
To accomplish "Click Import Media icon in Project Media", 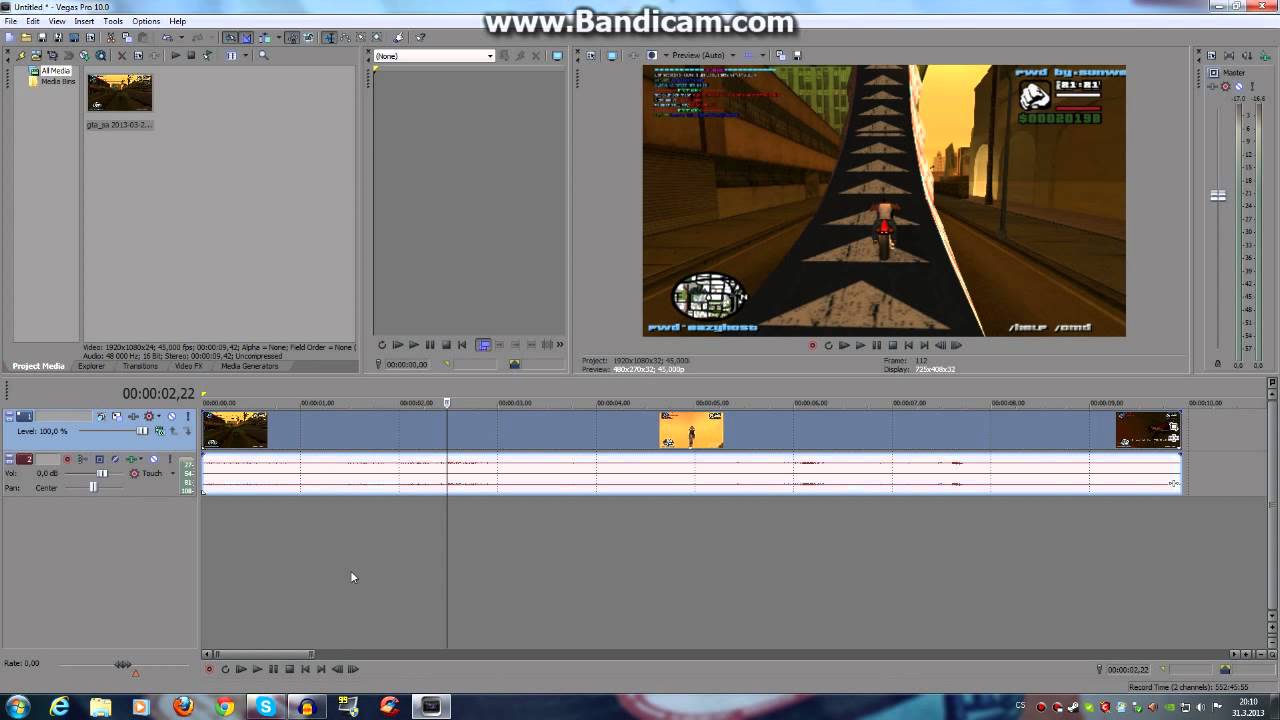I will 36,55.
